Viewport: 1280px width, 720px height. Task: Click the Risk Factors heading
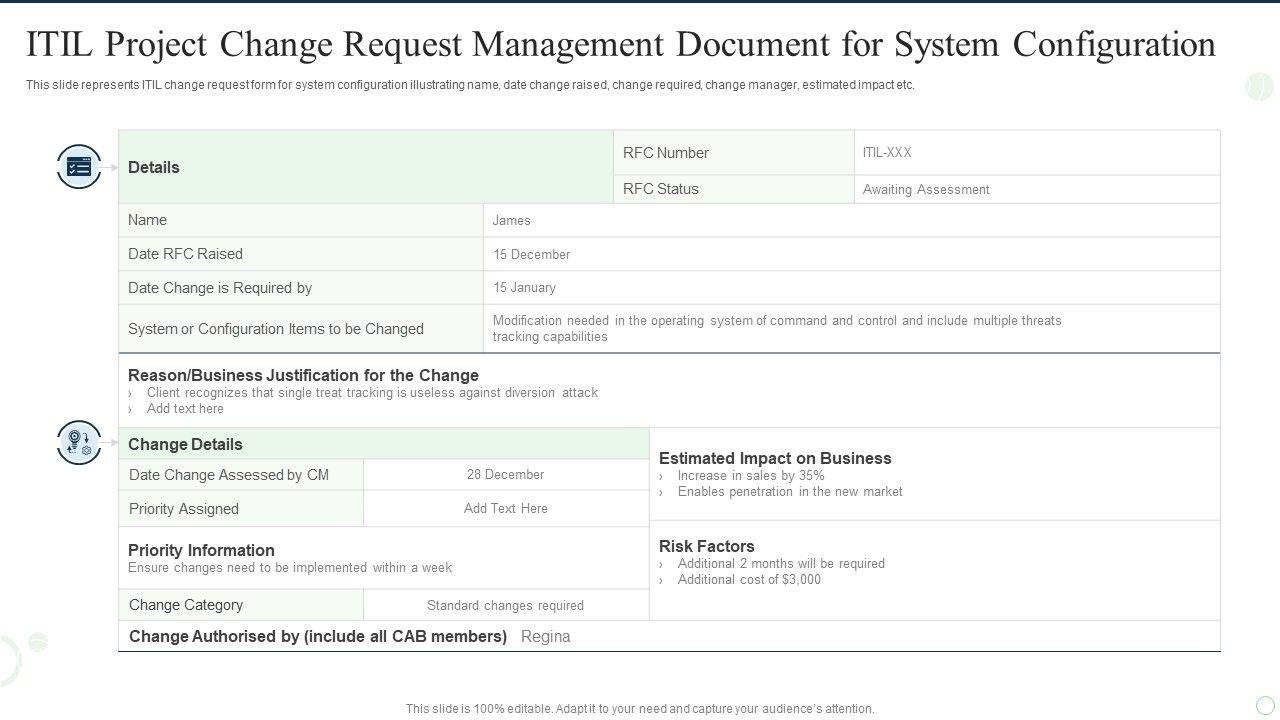coord(706,546)
